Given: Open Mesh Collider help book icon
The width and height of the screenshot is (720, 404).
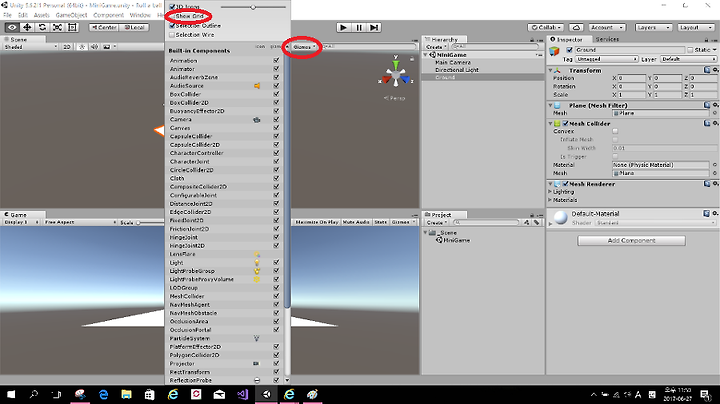Looking at the screenshot, I should (x=707, y=123).
